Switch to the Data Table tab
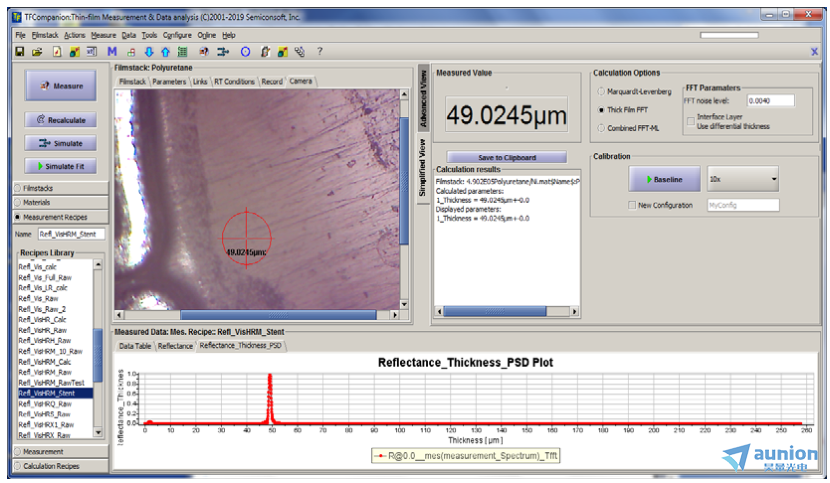 (x=135, y=346)
